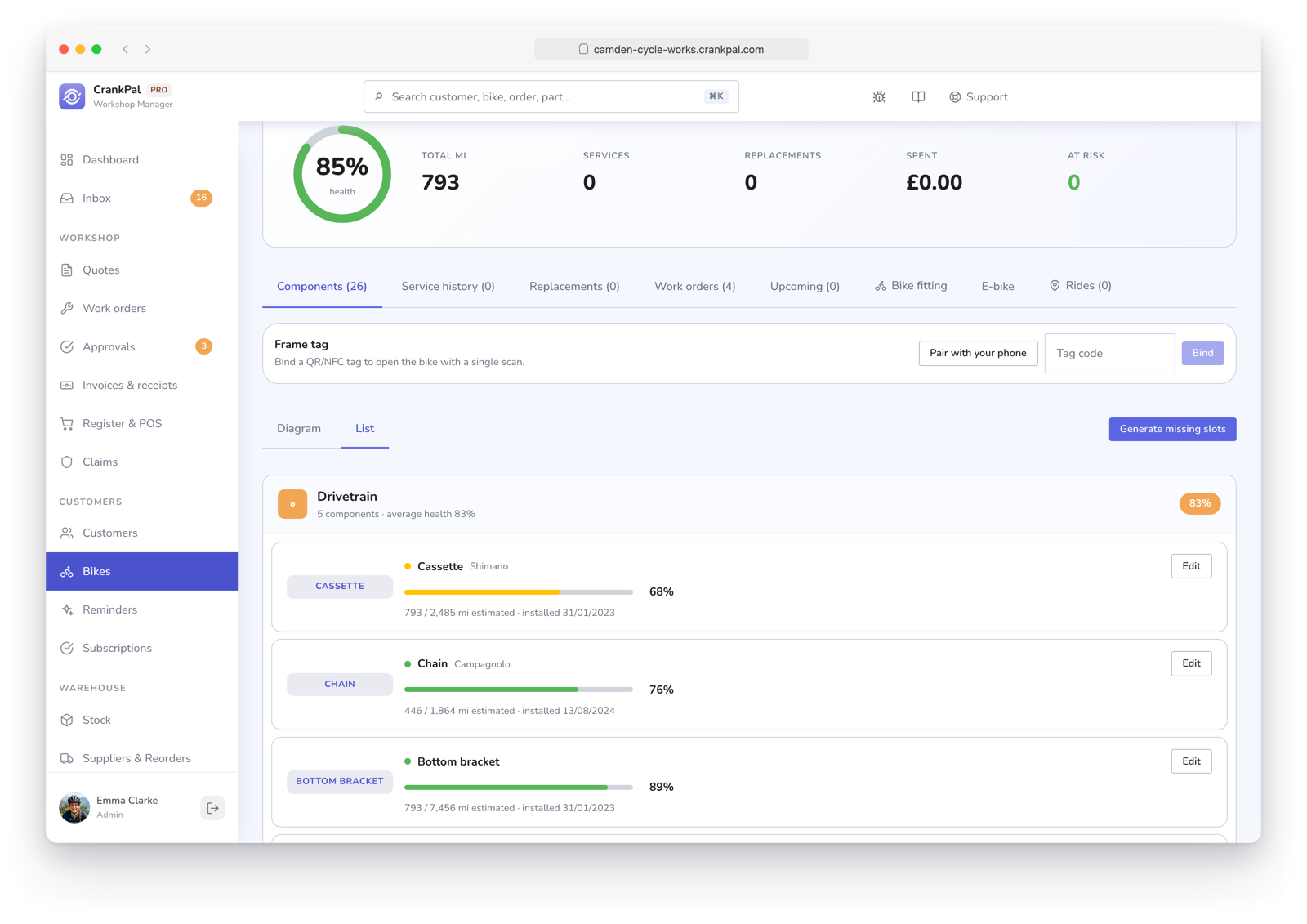Click the BOTTOM BRACKET slot label
Viewport: 1307px width, 924px height.
coord(340,781)
